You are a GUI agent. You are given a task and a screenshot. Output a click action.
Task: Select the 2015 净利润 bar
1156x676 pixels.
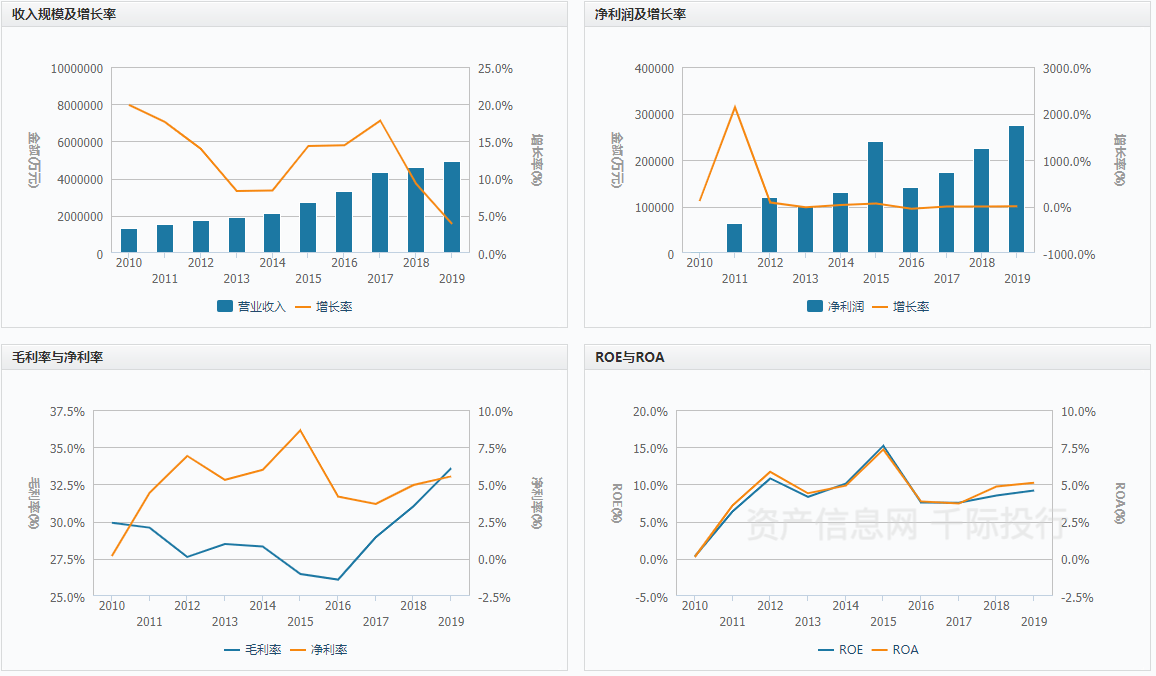tap(875, 198)
